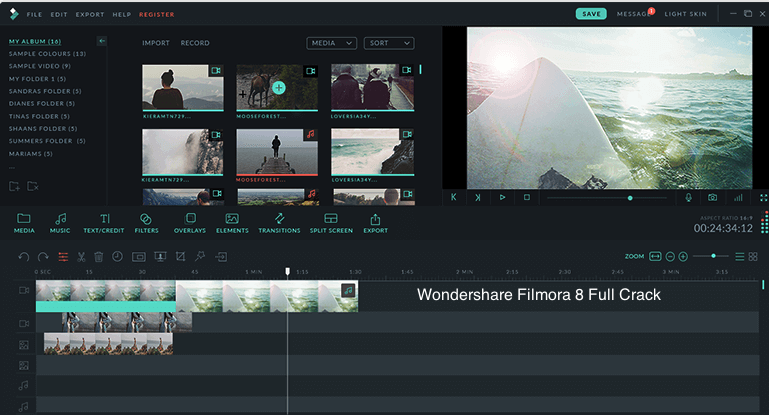Open the speed/duration clock tool
769x415 pixels.
(x=117, y=256)
